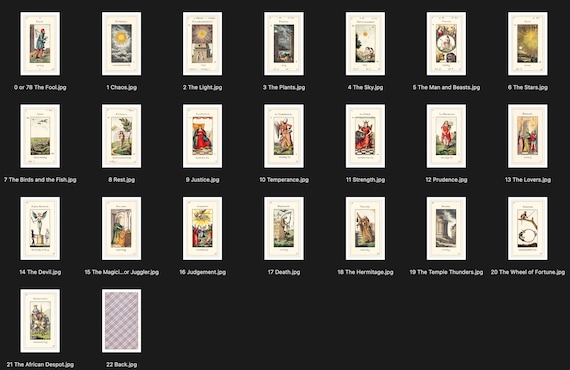Select the Temperance card thumbnail
The image size is (570, 370).
coord(284,136)
